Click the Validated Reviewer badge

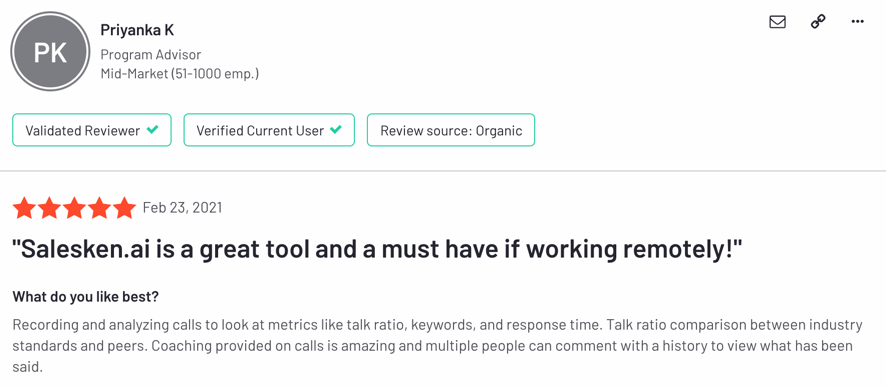pos(92,130)
